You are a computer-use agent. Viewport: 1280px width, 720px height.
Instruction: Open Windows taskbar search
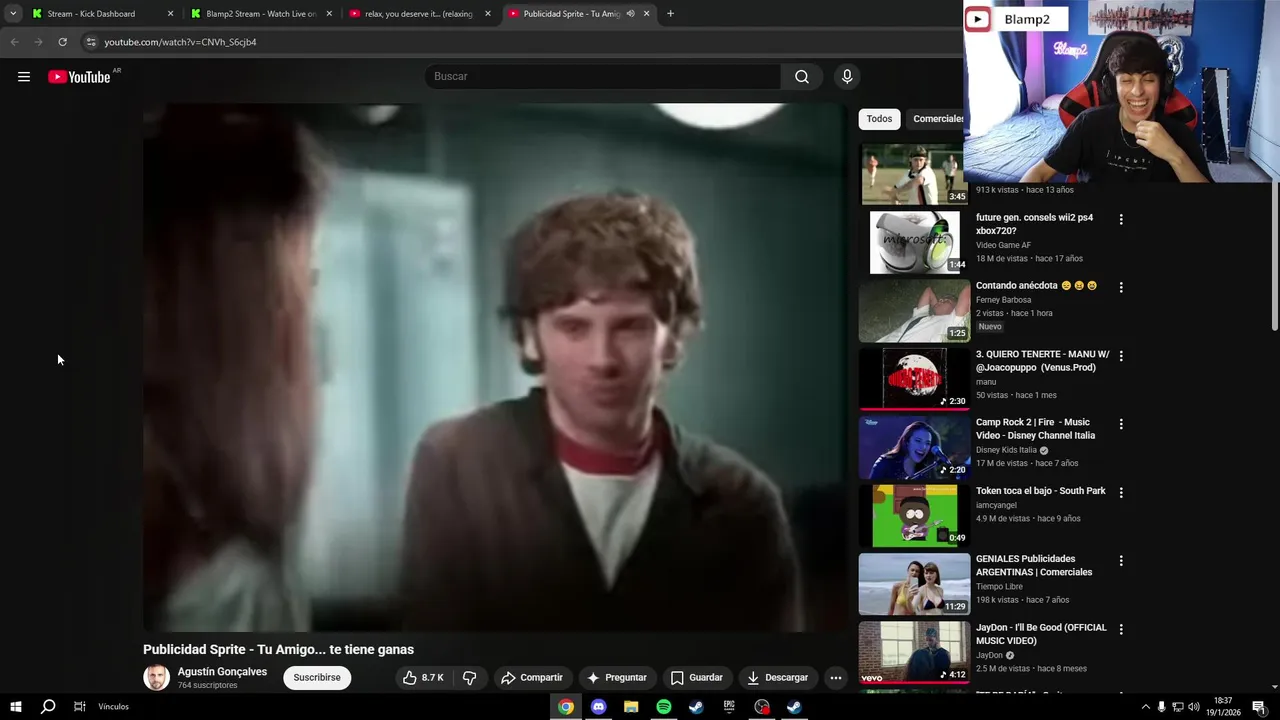[48, 707]
